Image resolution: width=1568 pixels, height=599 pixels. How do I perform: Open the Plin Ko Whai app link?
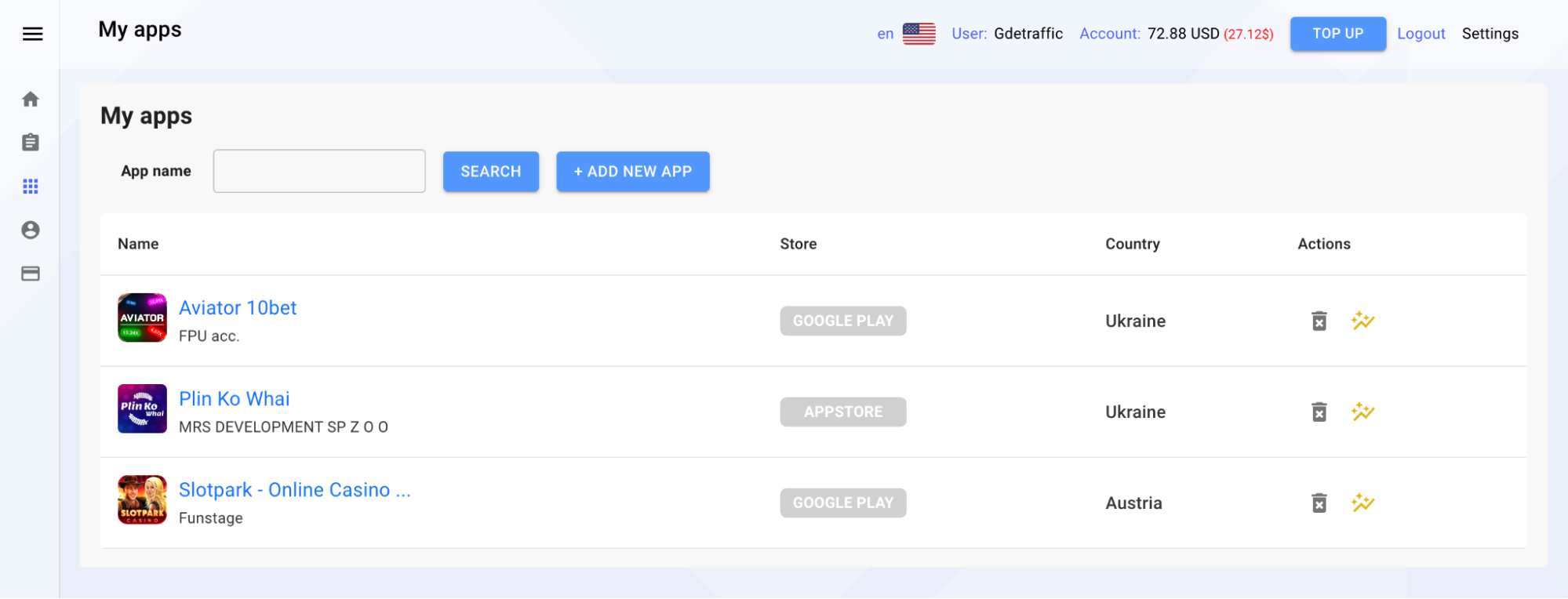(x=235, y=398)
